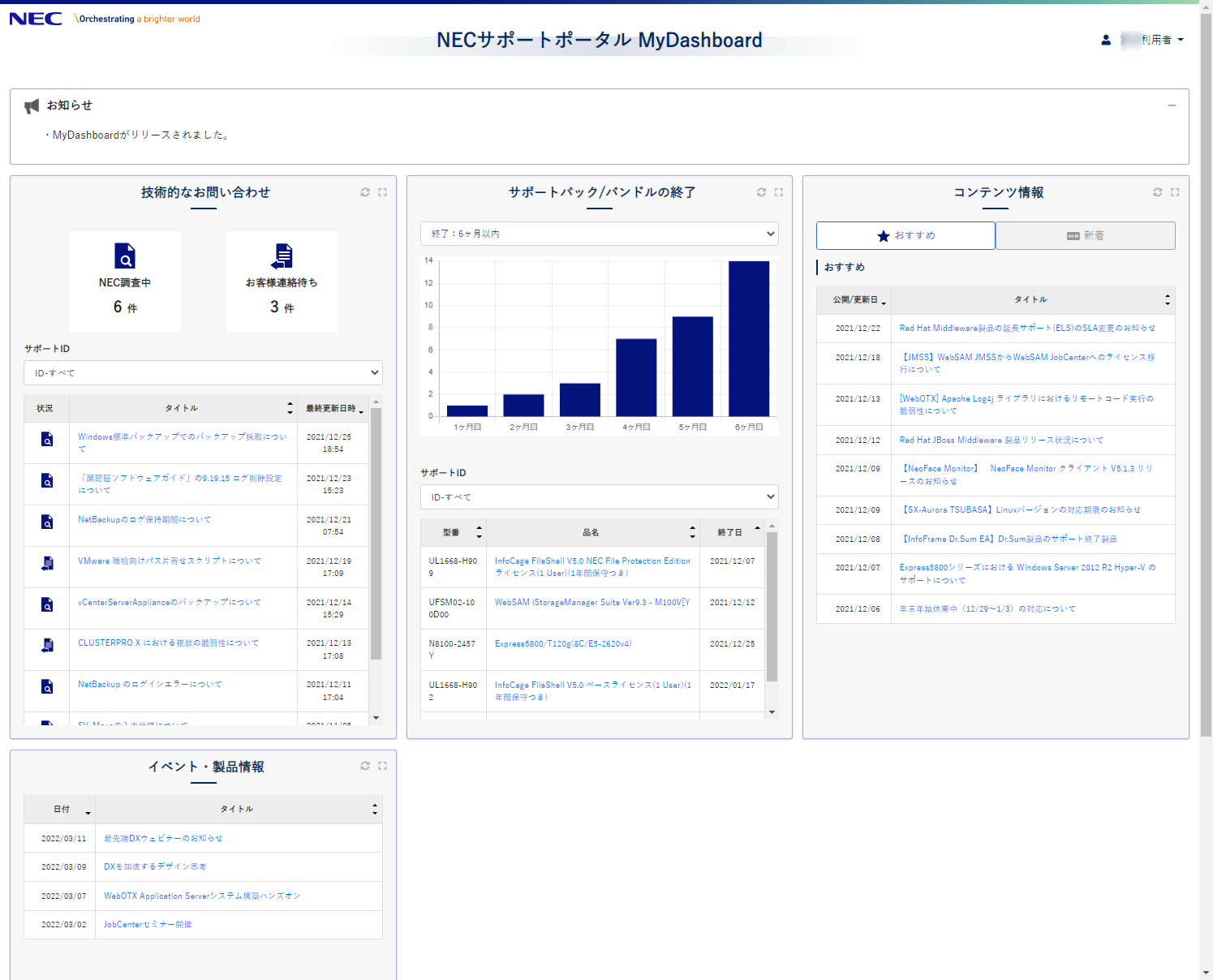
Task: Click status icon for 認証ソフトウェアガイド row
Action: click(x=47, y=480)
